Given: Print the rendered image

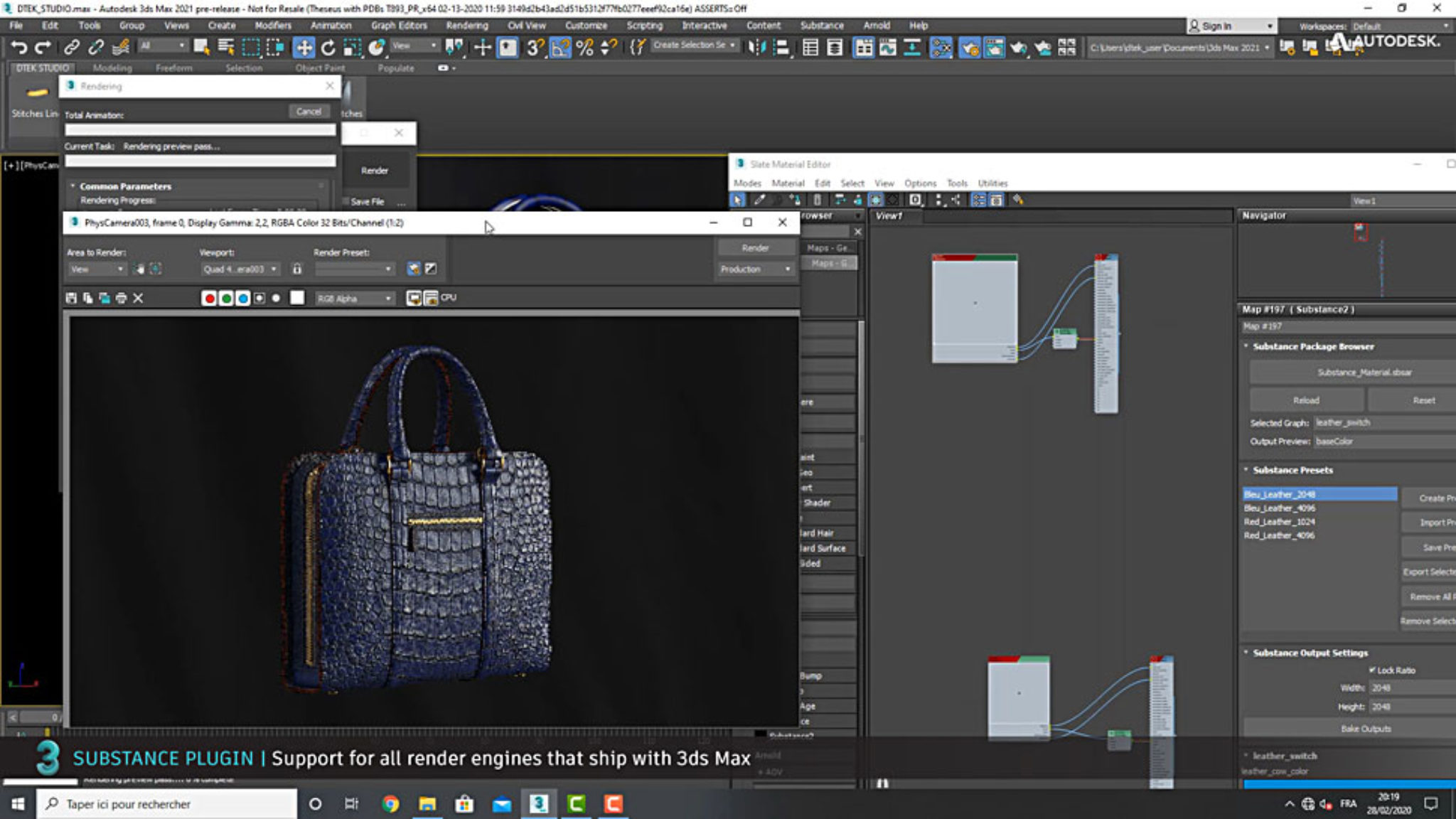Looking at the screenshot, I should (x=122, y=298).
